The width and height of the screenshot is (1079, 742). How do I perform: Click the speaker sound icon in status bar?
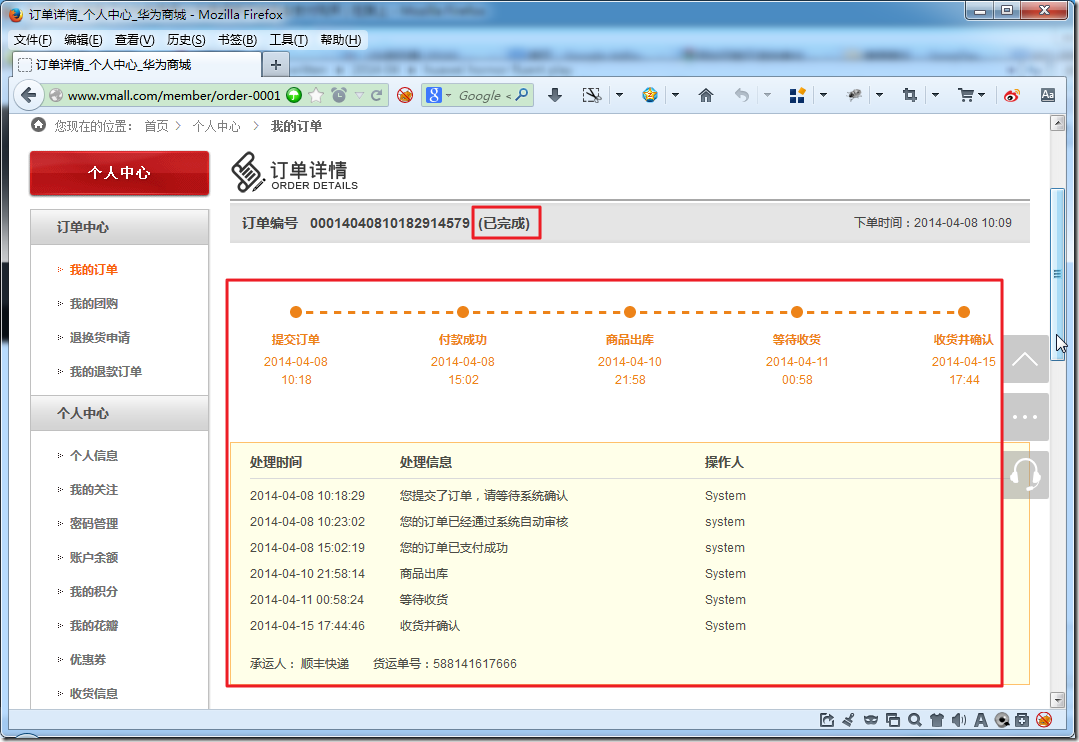(x=959, y=720)
